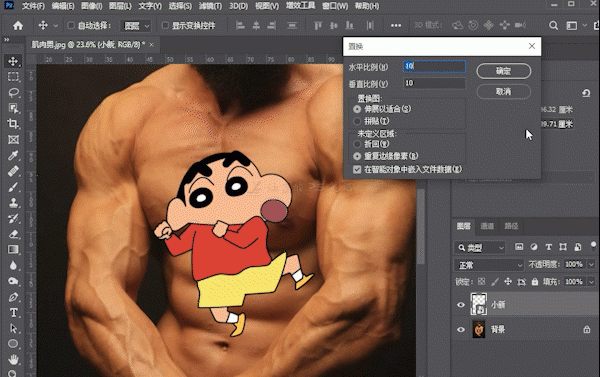The width and height of the screenshot is (600, 377).
Task: Hide the 小新 layer with eye icon
Action: 461,305
